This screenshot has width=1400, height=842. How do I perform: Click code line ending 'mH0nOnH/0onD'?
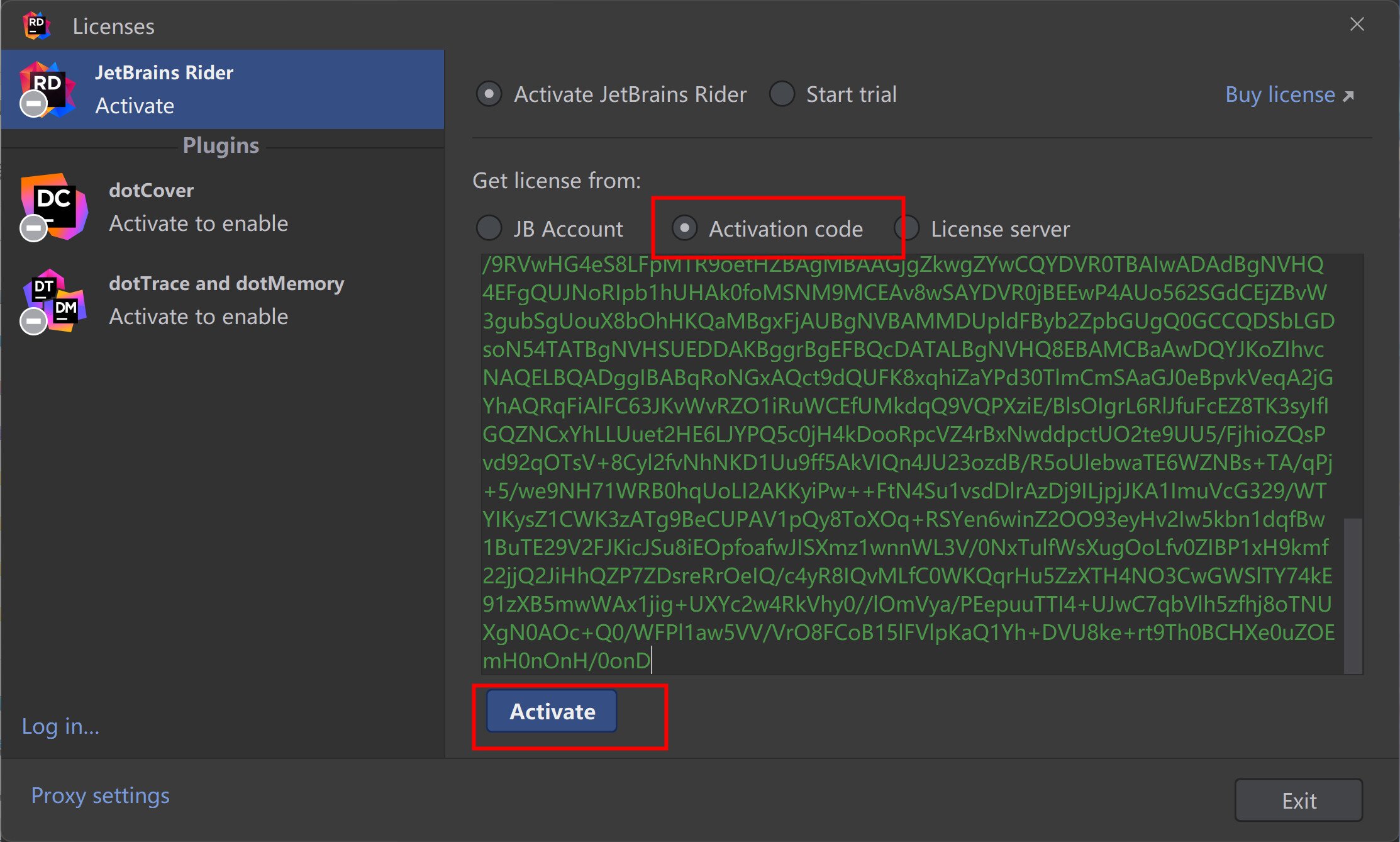pos(566,661)
